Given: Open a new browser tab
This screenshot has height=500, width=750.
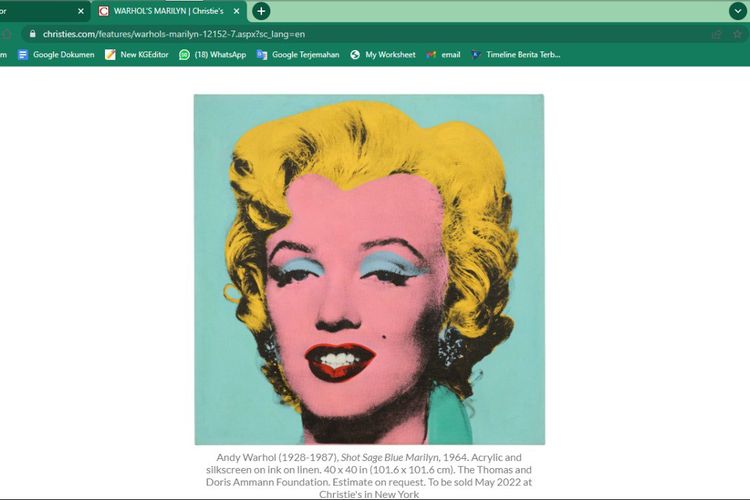Looking at the screenshot, I should 261,11.
